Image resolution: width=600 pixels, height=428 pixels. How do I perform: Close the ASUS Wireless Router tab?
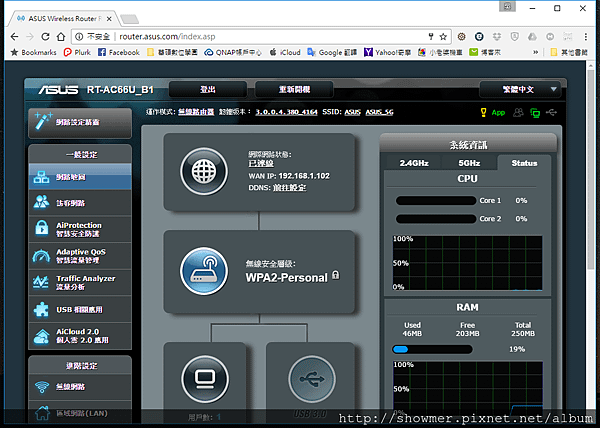(x=109, y=19)
